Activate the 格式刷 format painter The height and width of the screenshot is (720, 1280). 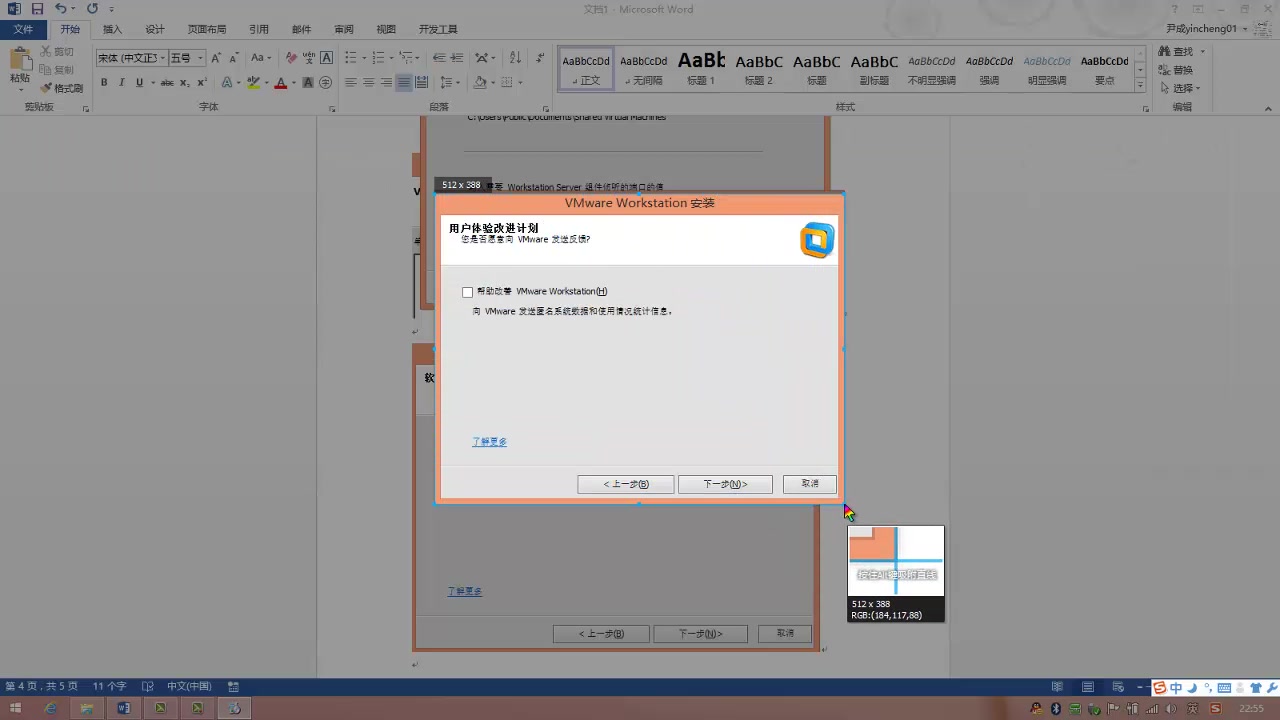click(x=62, y=88)
